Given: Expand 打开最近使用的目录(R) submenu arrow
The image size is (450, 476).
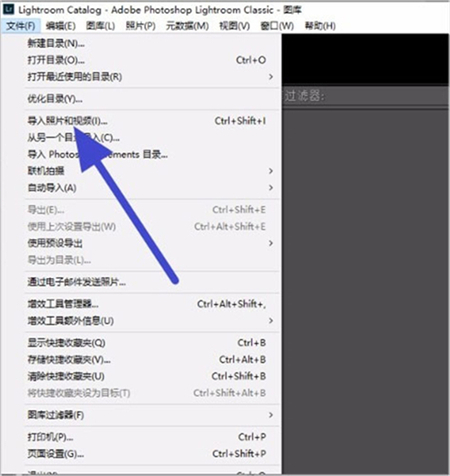Looking at the screenshot, I should tap(271, 77).
